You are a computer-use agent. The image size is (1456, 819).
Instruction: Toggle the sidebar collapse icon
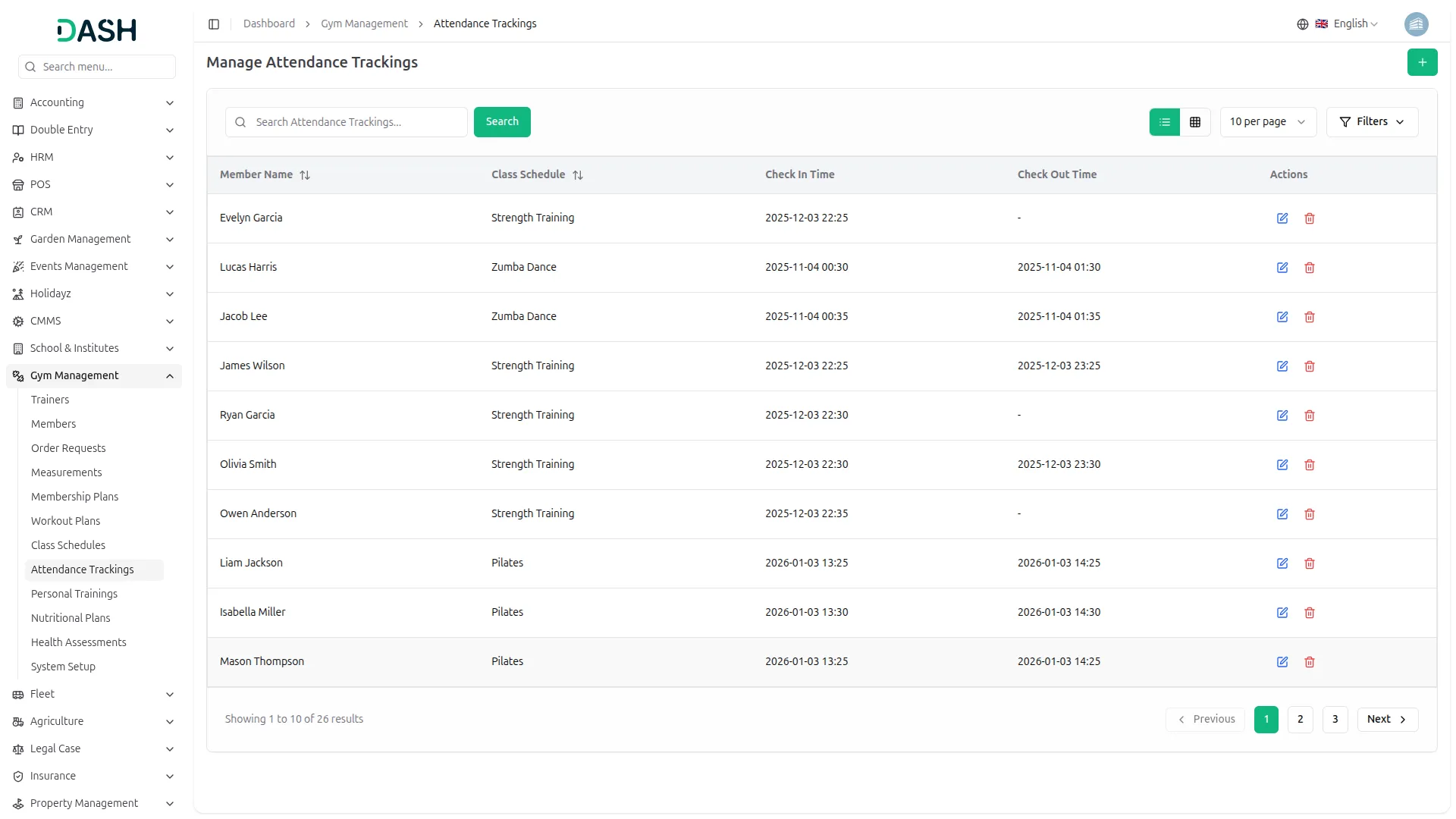click(x=214, y=24)
